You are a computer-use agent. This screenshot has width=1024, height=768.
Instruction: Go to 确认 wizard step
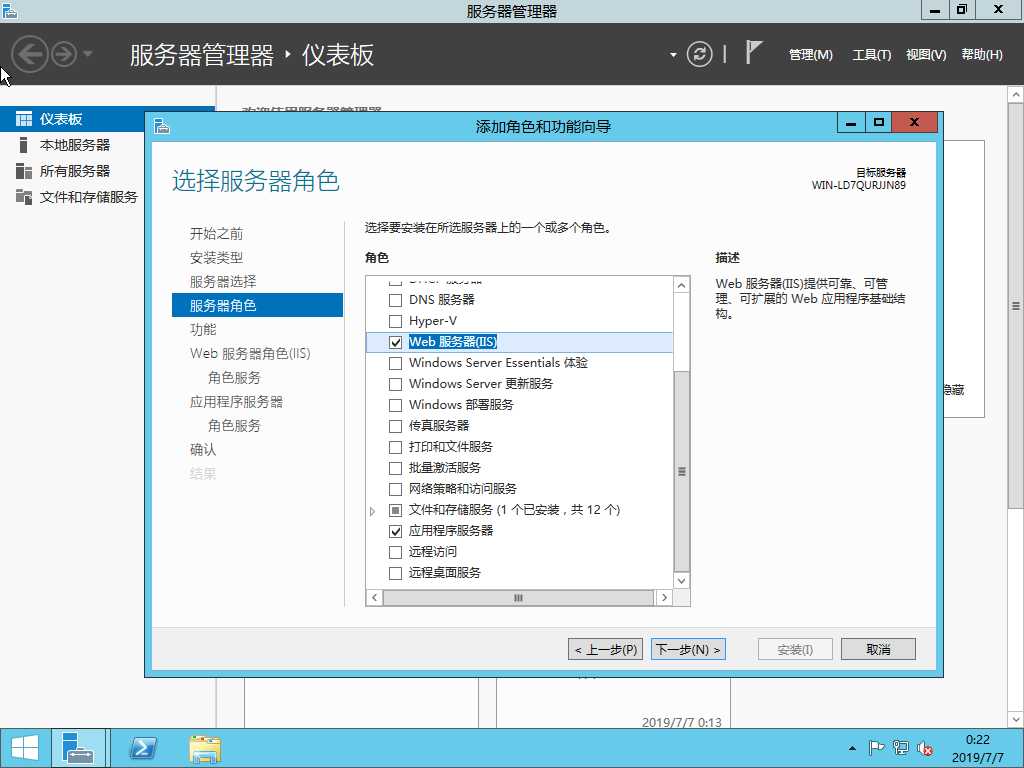tap(202, 450)
